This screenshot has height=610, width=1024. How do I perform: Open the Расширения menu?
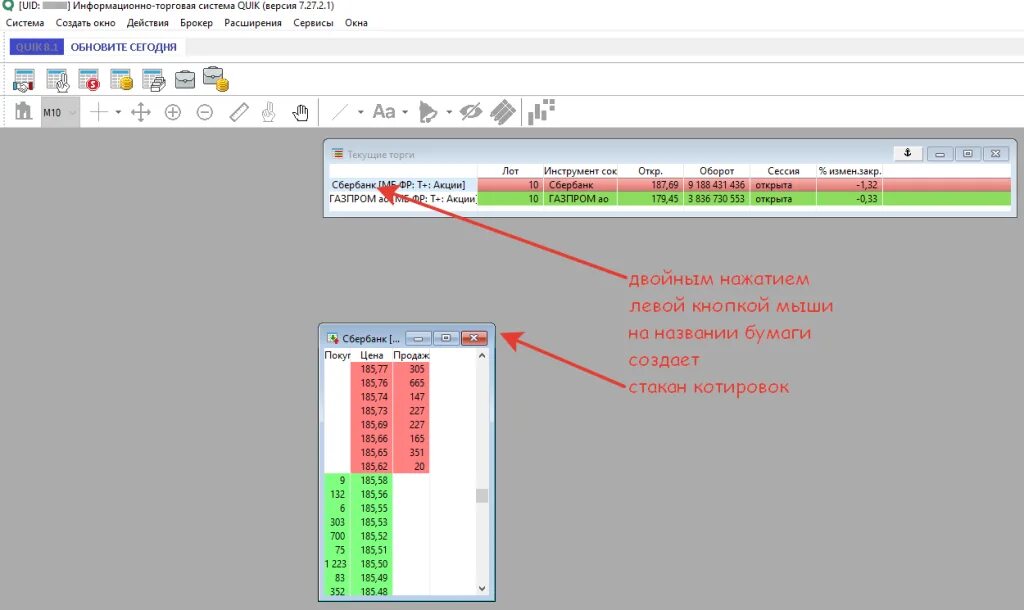coord(253,23)
